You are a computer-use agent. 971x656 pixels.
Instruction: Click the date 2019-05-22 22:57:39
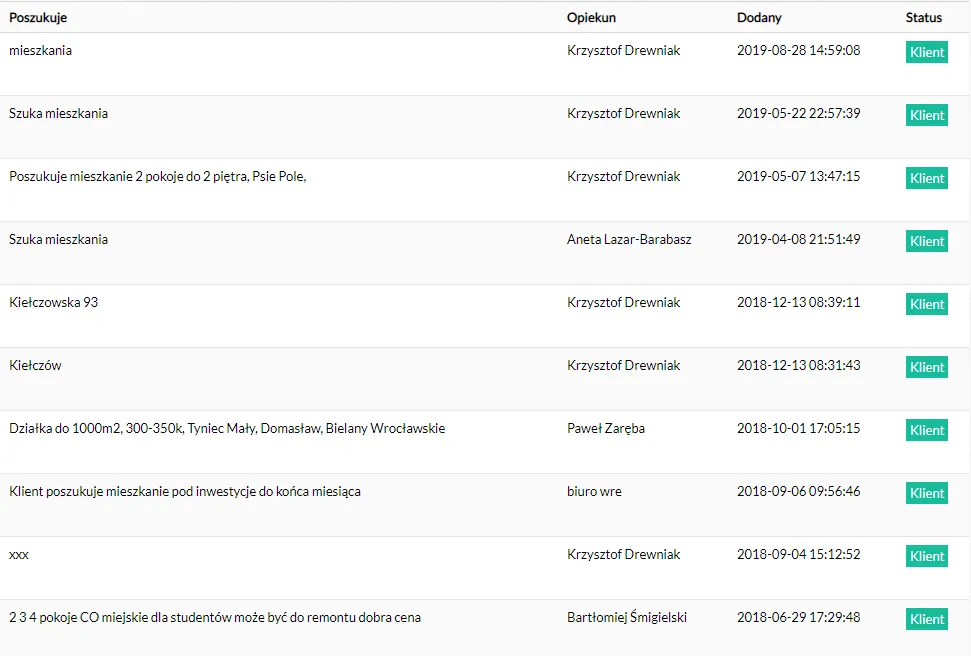point(798,113)
